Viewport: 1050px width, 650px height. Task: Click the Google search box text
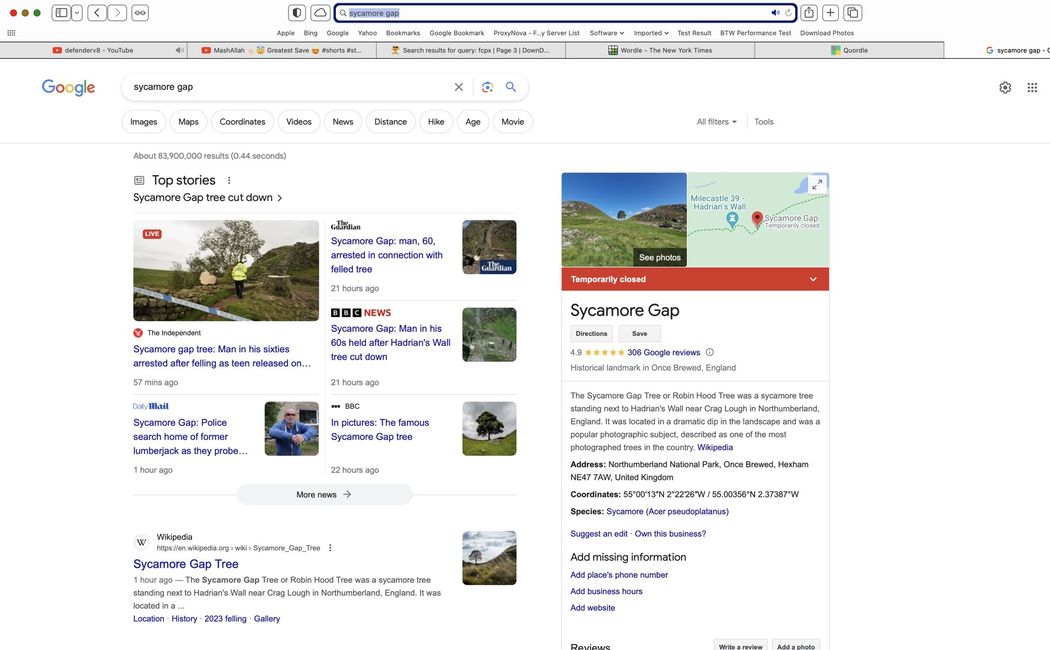[163, 87]
